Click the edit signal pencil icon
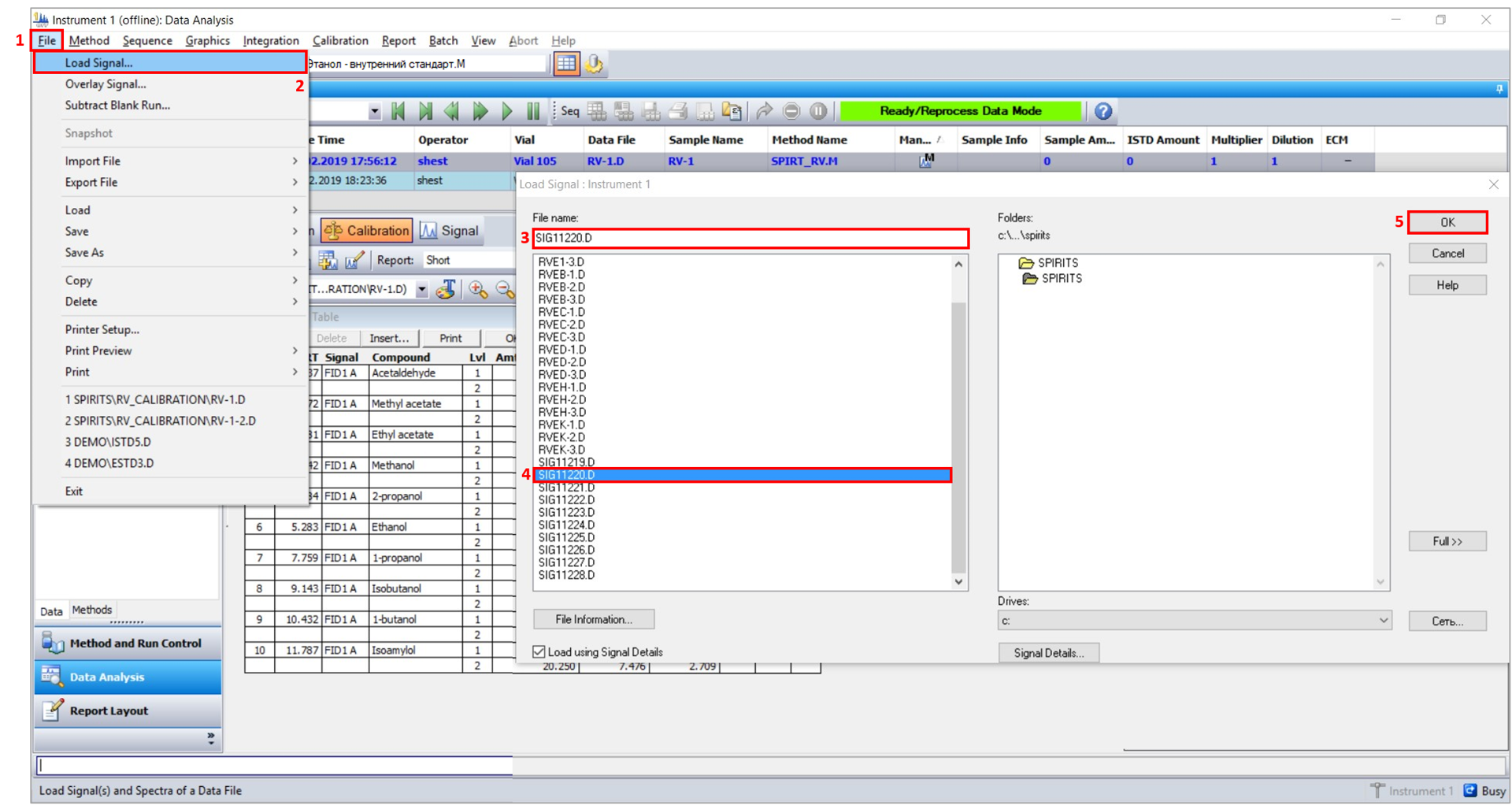The height and width of the screenshot is (805, 1512). 354,260
